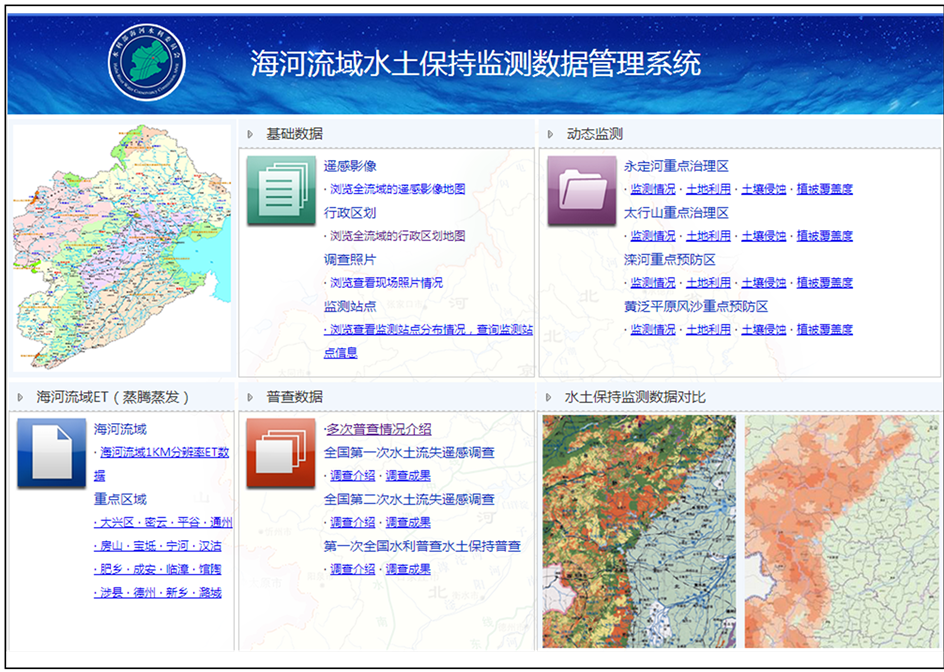The image size is (944, 672).
Task: Click 植被覆盖度 under 太行山重点治理区
Action: (x=824, y=236)
